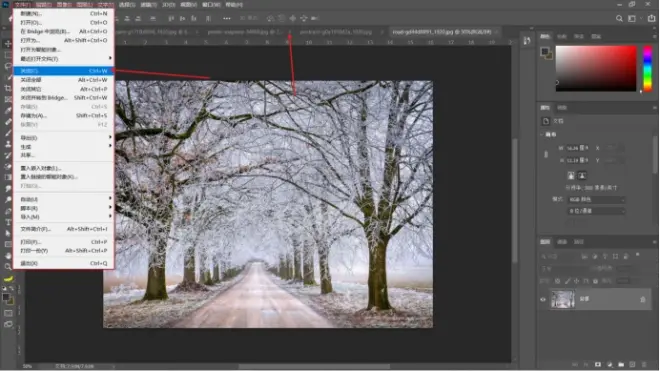
Task: Select the Rectangular Marquee tool
Action: (8, 55)
